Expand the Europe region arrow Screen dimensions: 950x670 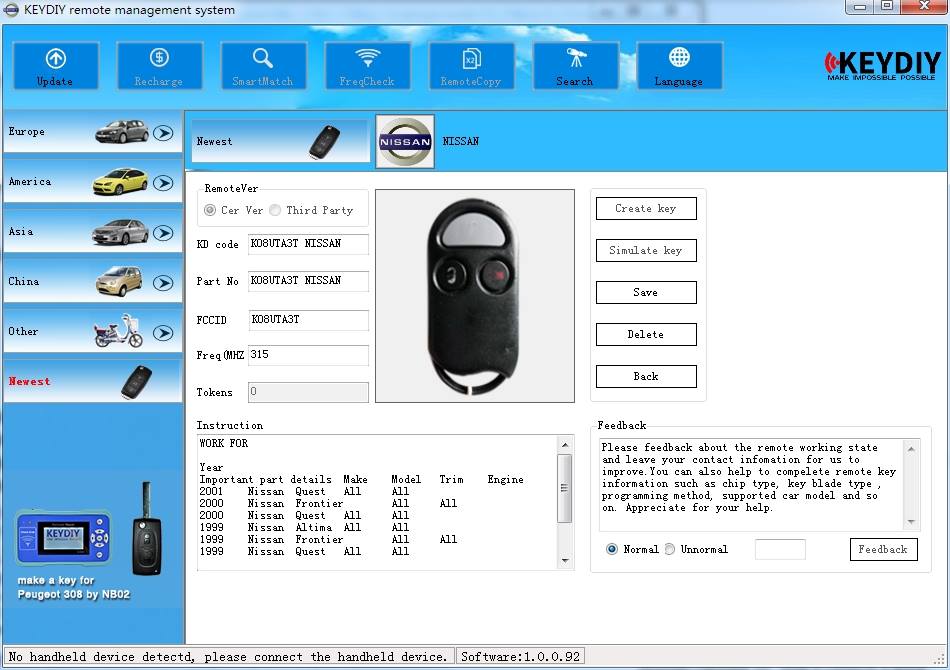tap(163, 133)
